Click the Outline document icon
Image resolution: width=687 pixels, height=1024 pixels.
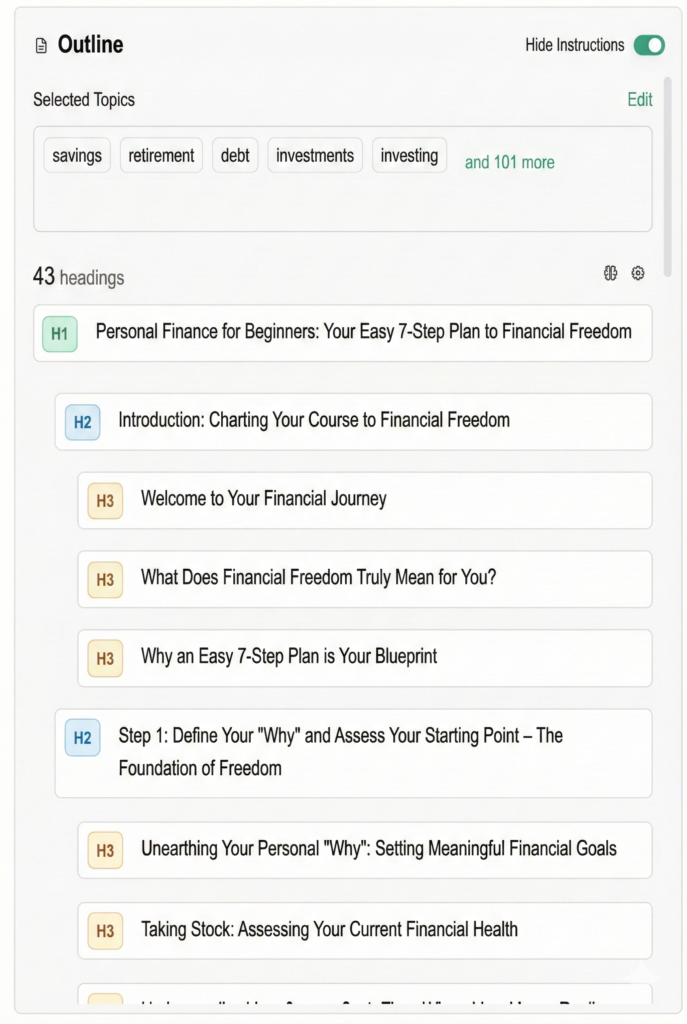pyautogui.click(x=41, y=46)
